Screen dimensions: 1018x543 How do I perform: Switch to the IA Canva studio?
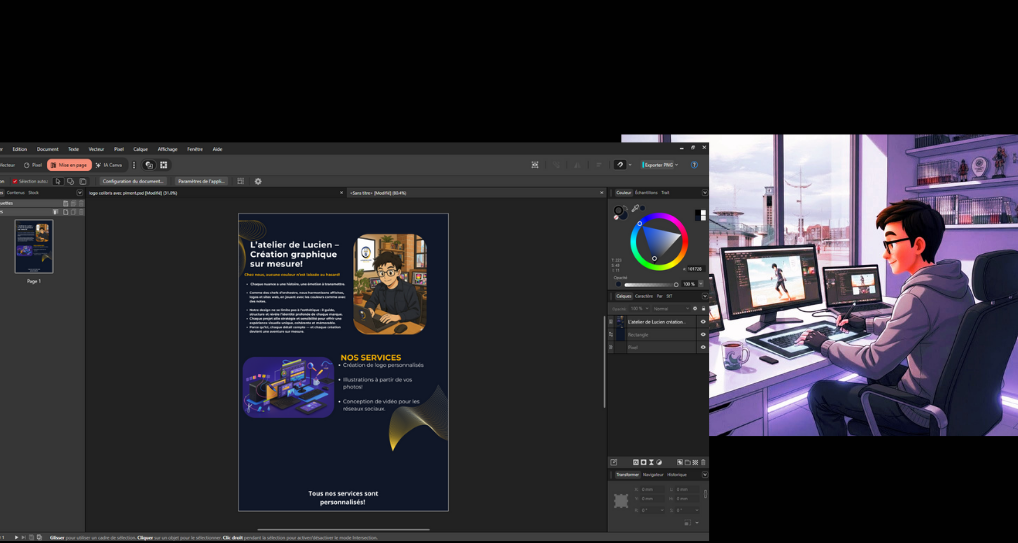(108, 165)
